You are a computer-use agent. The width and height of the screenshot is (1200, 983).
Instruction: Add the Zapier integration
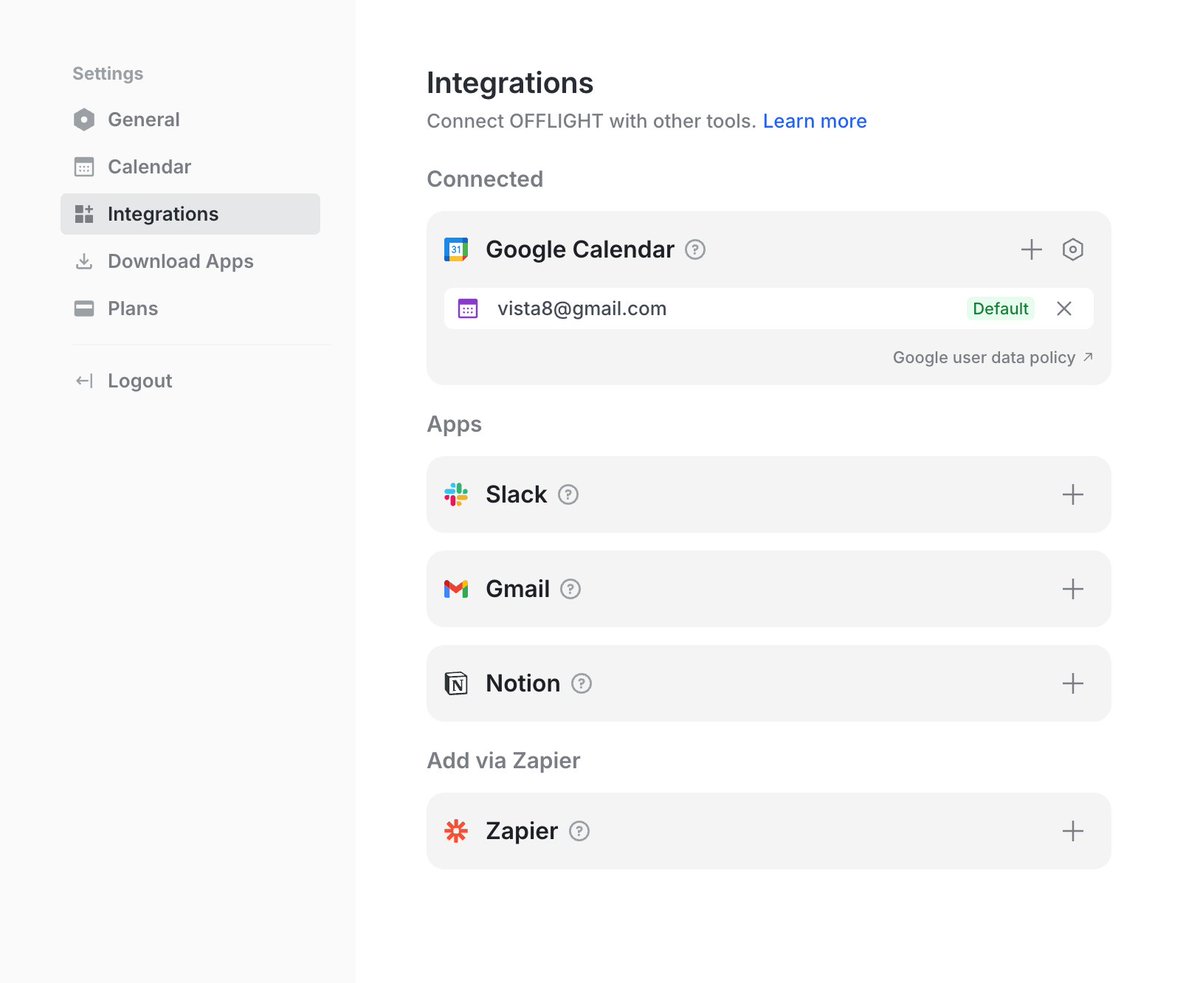[1072, 831]
